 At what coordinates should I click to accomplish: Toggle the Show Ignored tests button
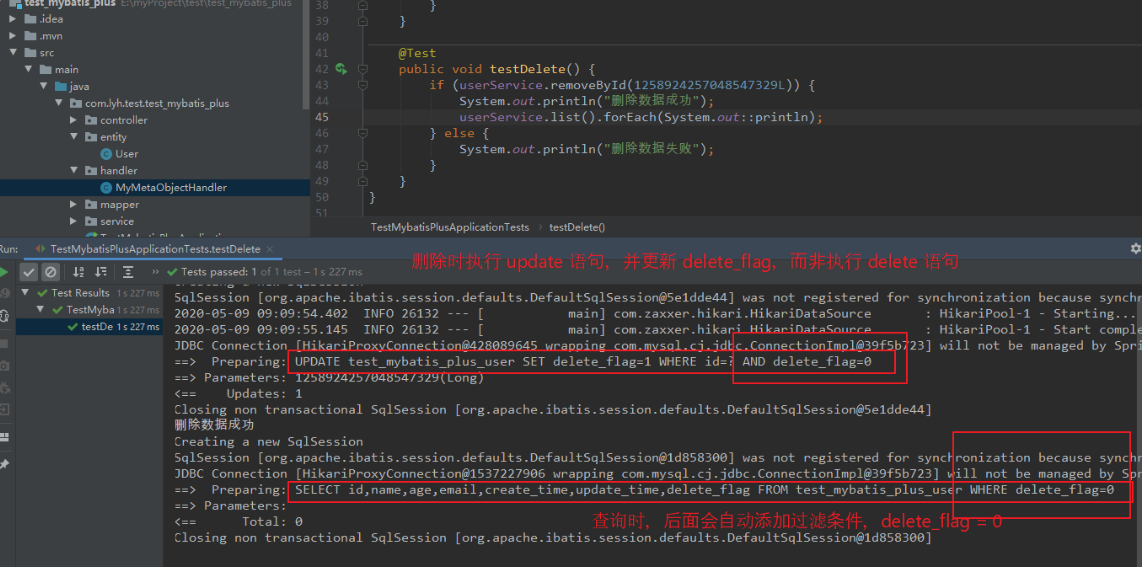point(49,272)
